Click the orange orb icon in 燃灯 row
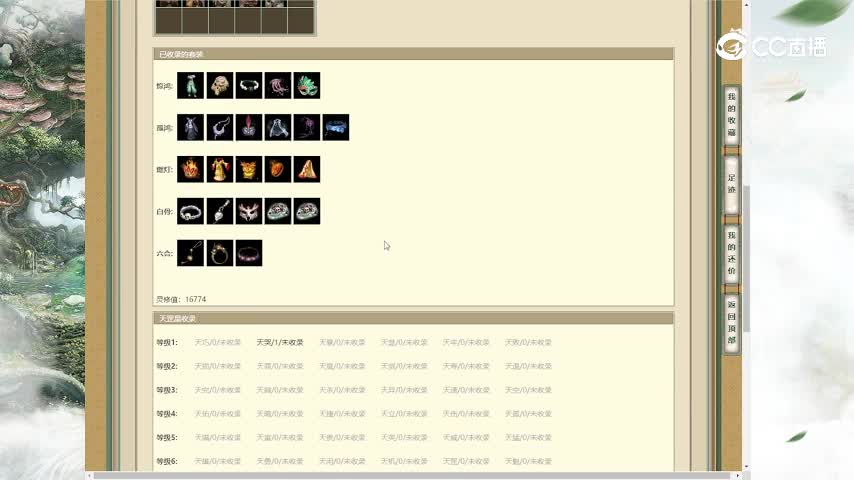854x480 pixels. [x=278, y=169]
